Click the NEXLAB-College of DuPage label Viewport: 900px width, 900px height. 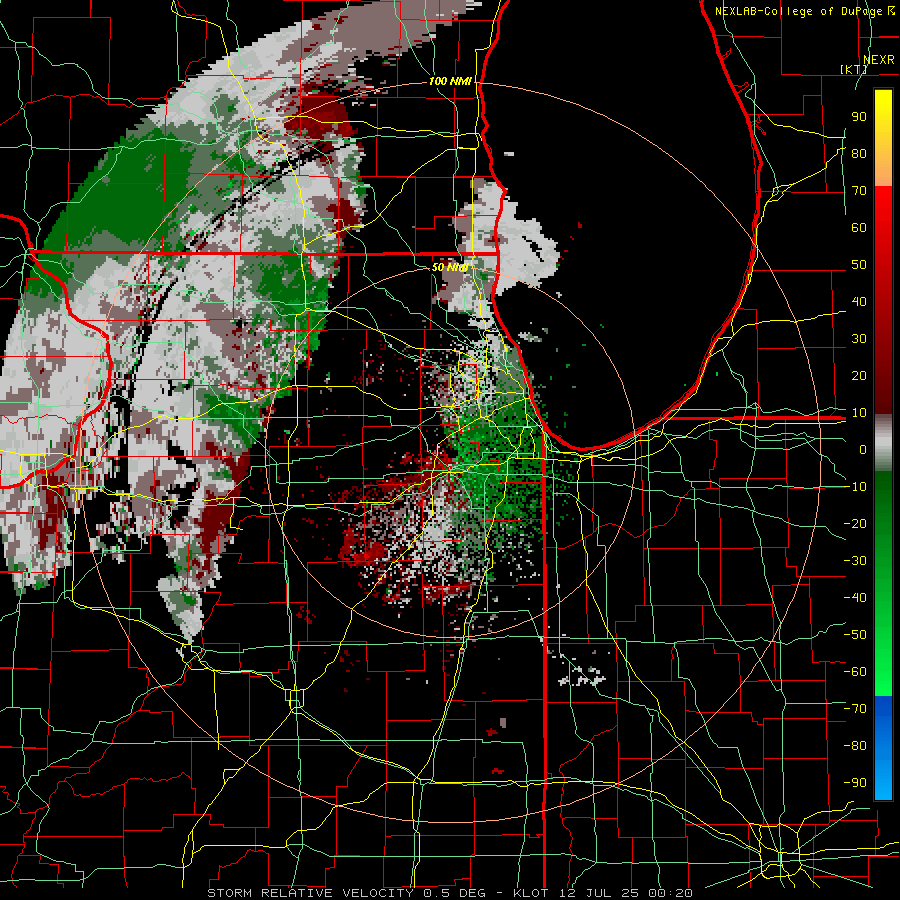(x=800, y=11)
